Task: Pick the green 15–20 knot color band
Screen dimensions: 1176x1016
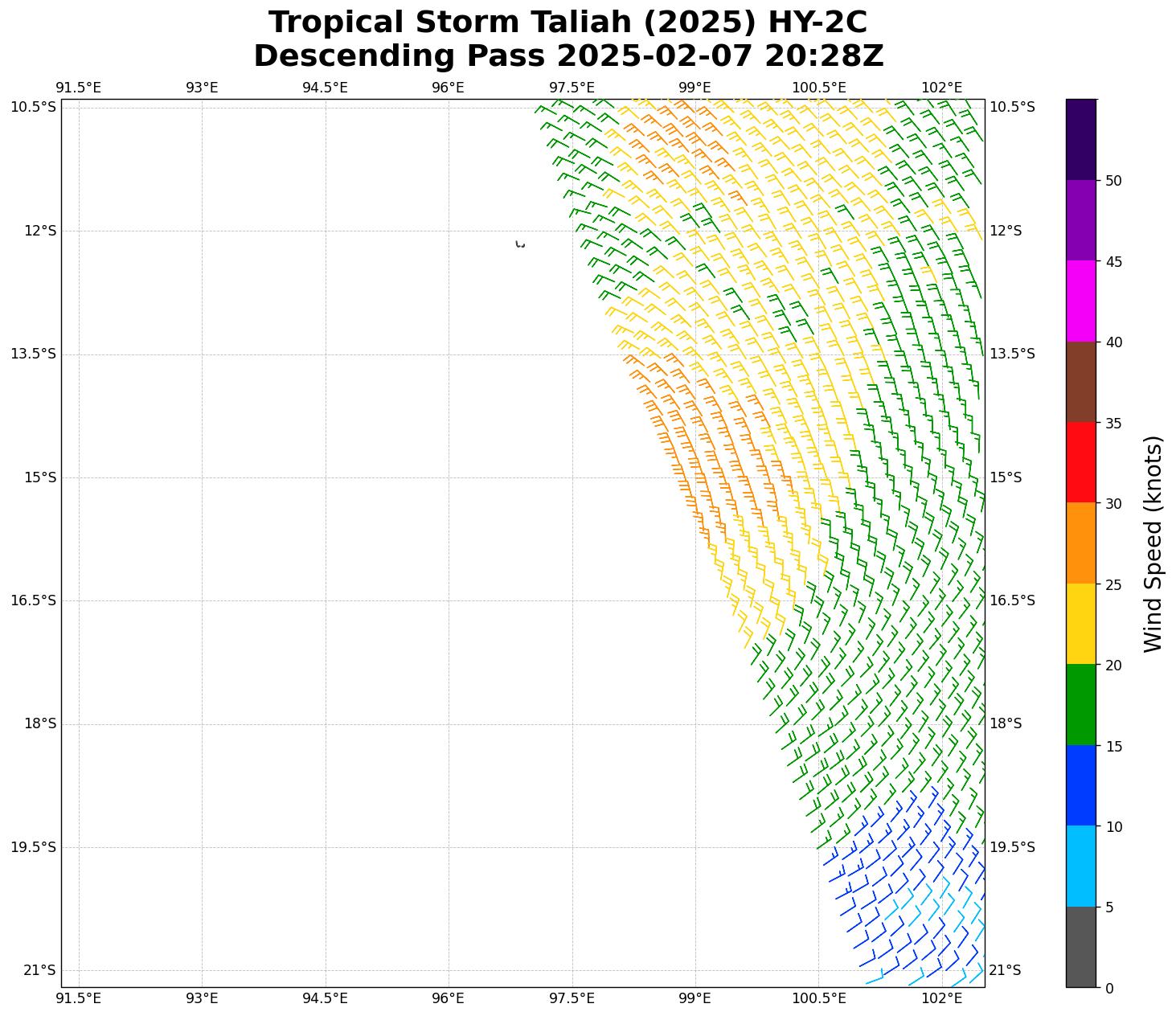Action: (x=1080, y=705)
